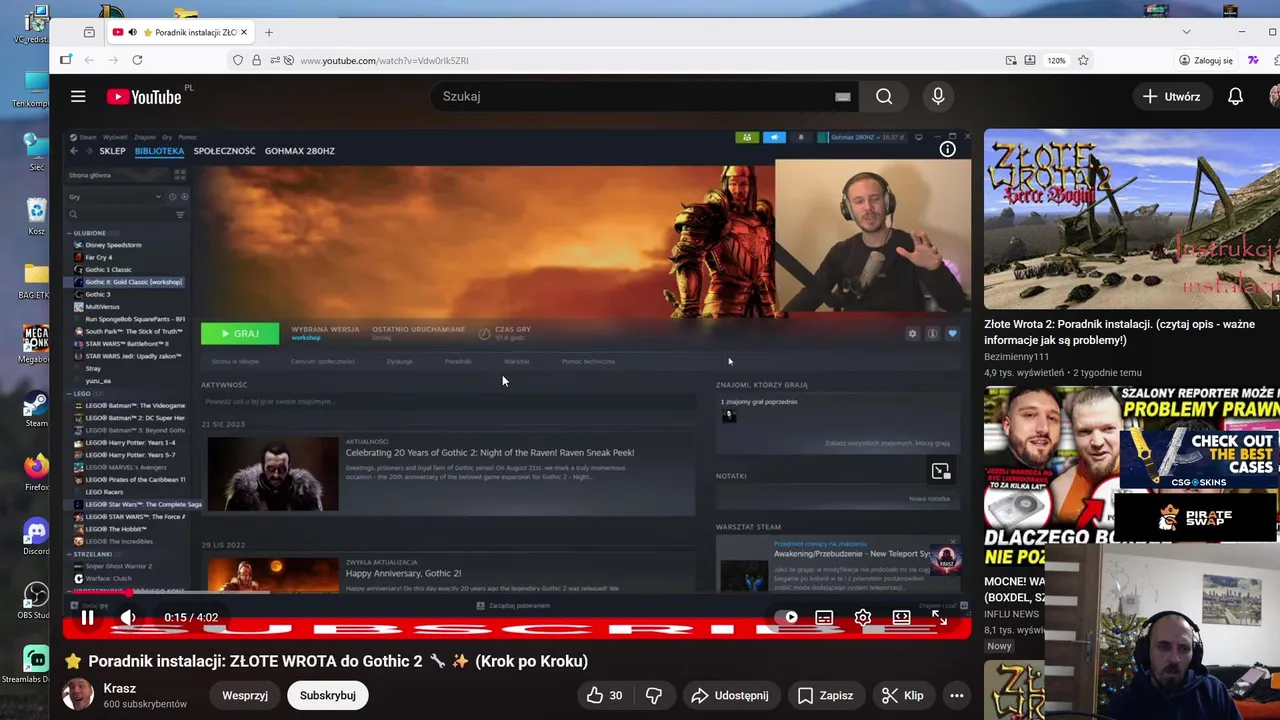
Task: Click the youtube.com address bar URL
Action: 384,60
